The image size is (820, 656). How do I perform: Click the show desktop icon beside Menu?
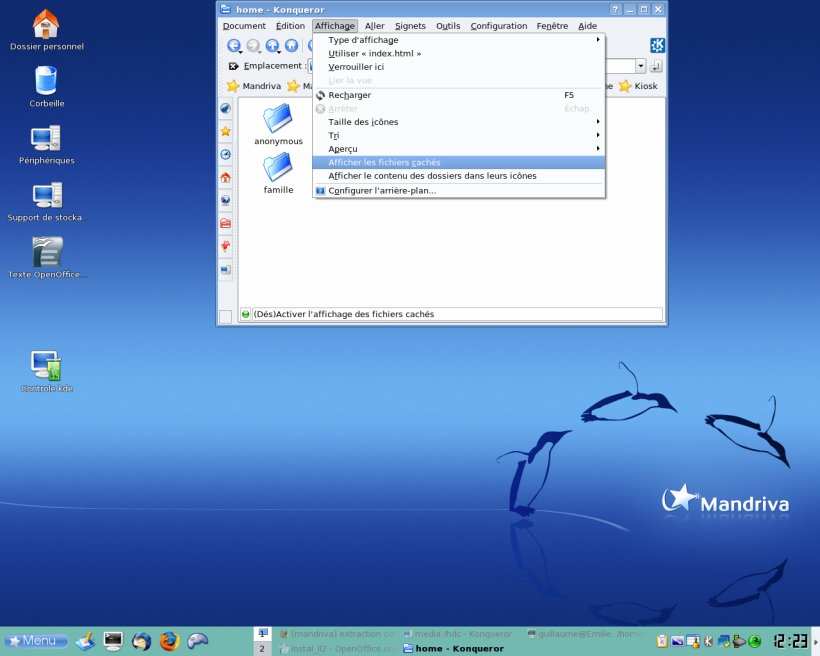tap(85, 641)
